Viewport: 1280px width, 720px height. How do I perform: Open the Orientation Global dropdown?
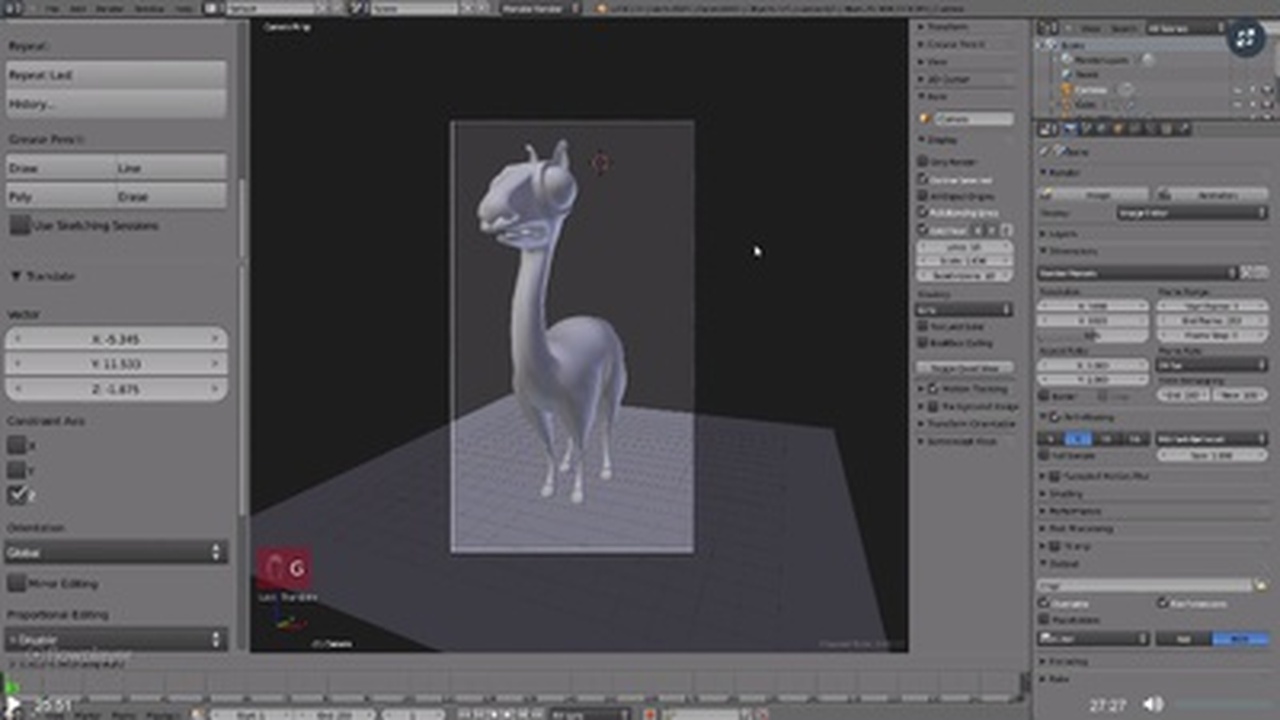tap(116, 552)
